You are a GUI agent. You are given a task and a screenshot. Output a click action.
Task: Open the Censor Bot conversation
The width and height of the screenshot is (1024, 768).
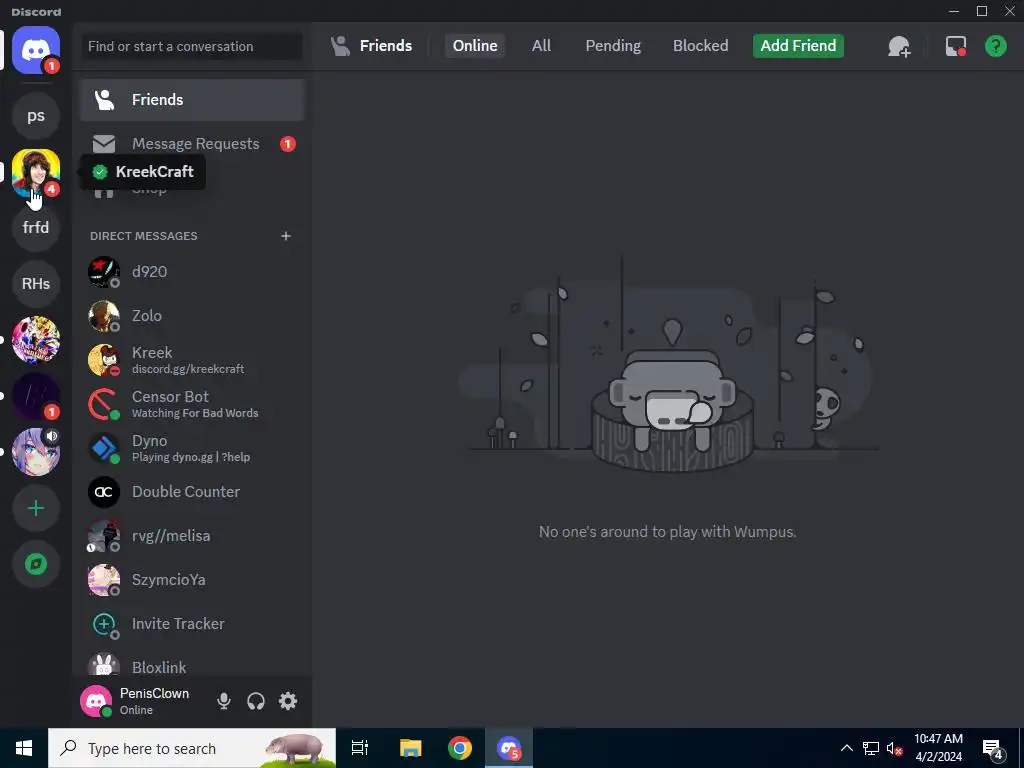coord(192,404)
